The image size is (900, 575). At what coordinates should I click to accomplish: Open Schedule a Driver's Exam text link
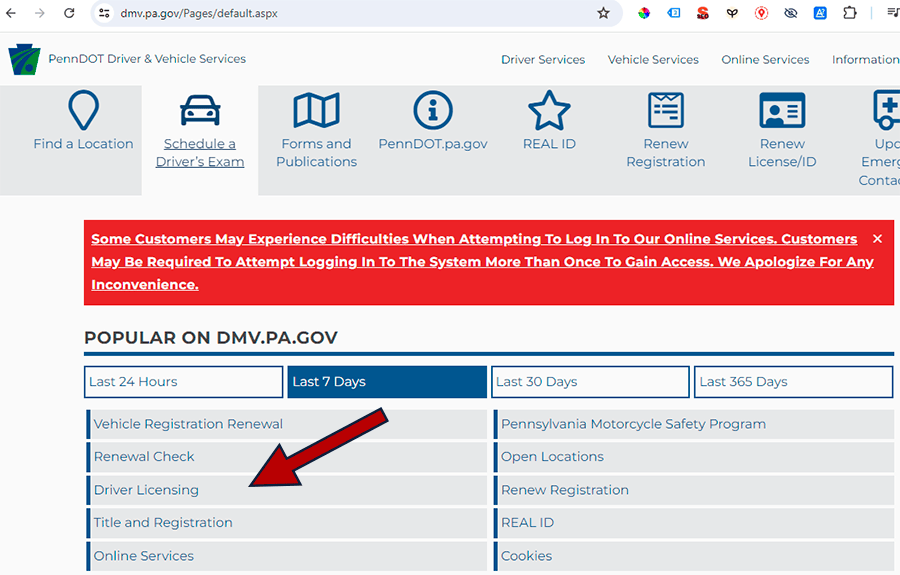(x=200, y=153)
